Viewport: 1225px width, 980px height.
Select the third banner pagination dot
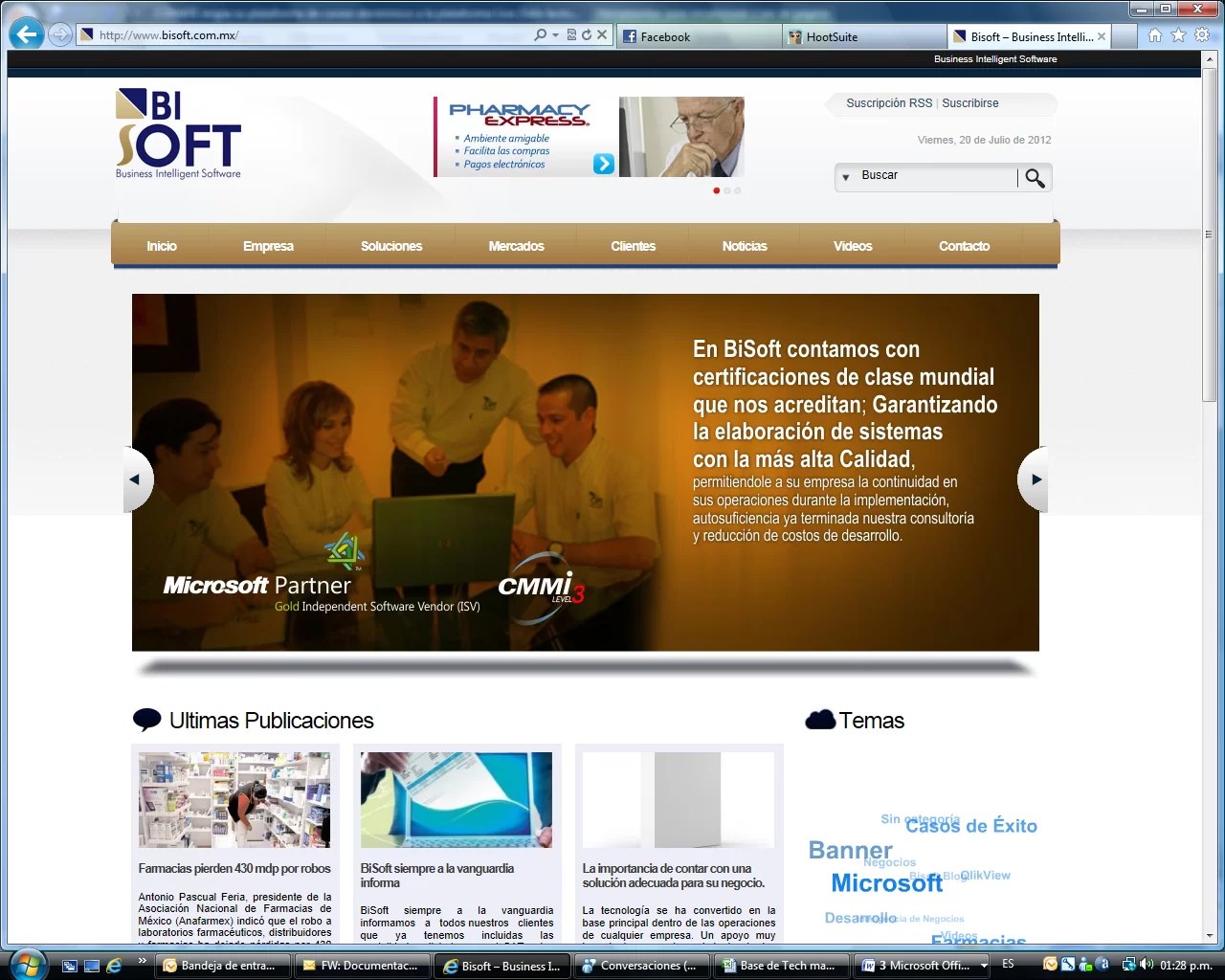coord(737,190)
